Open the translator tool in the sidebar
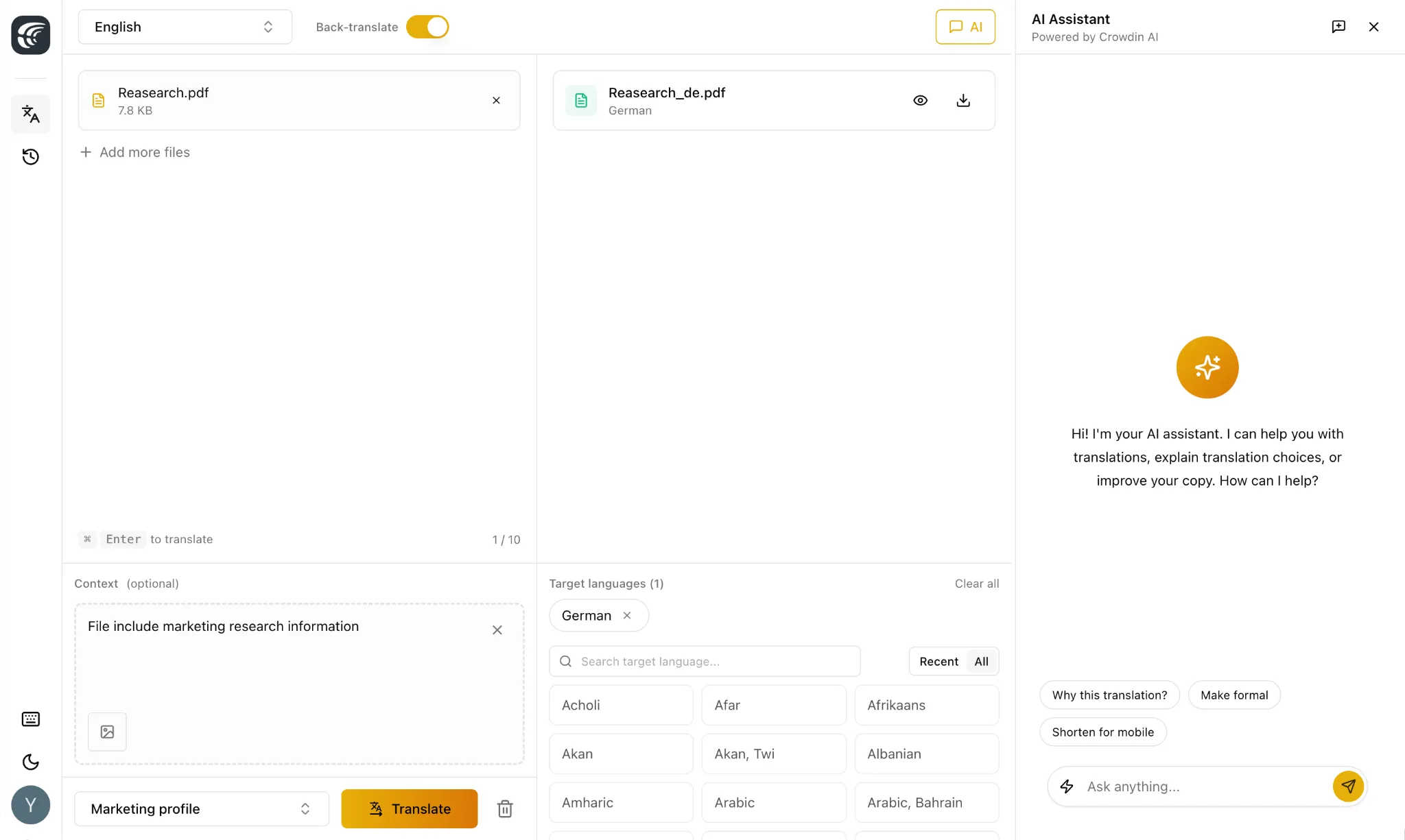 30,114
